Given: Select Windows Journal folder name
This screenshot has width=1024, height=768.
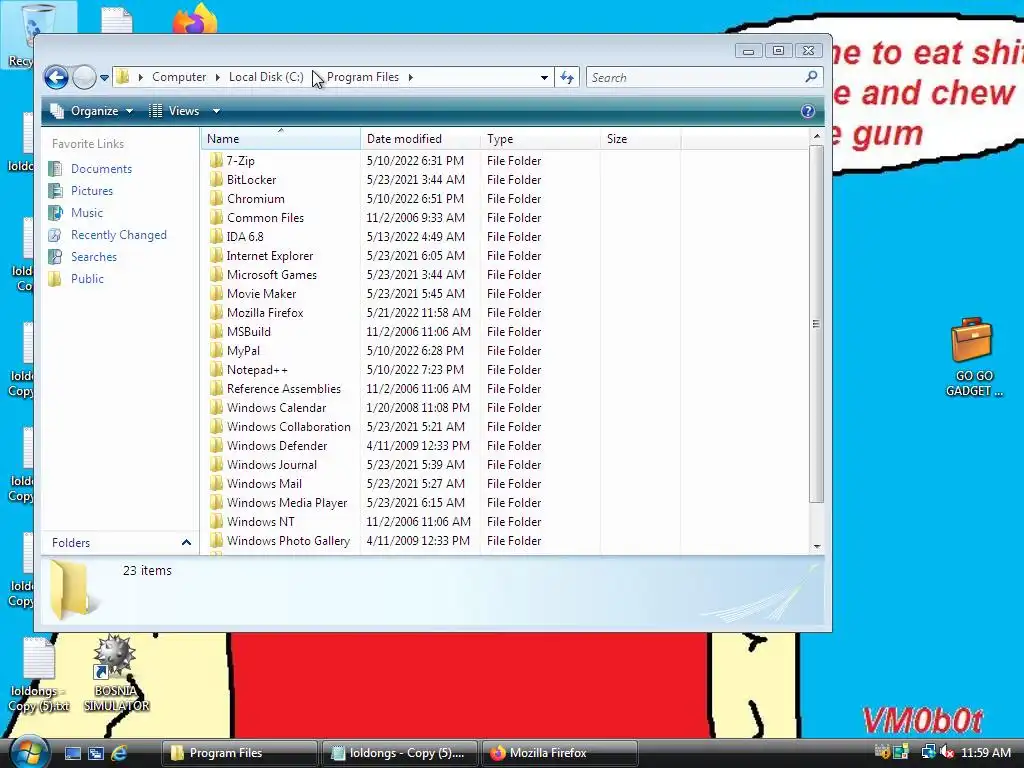Looking at the screenshot, I should (x=272, y=465).
